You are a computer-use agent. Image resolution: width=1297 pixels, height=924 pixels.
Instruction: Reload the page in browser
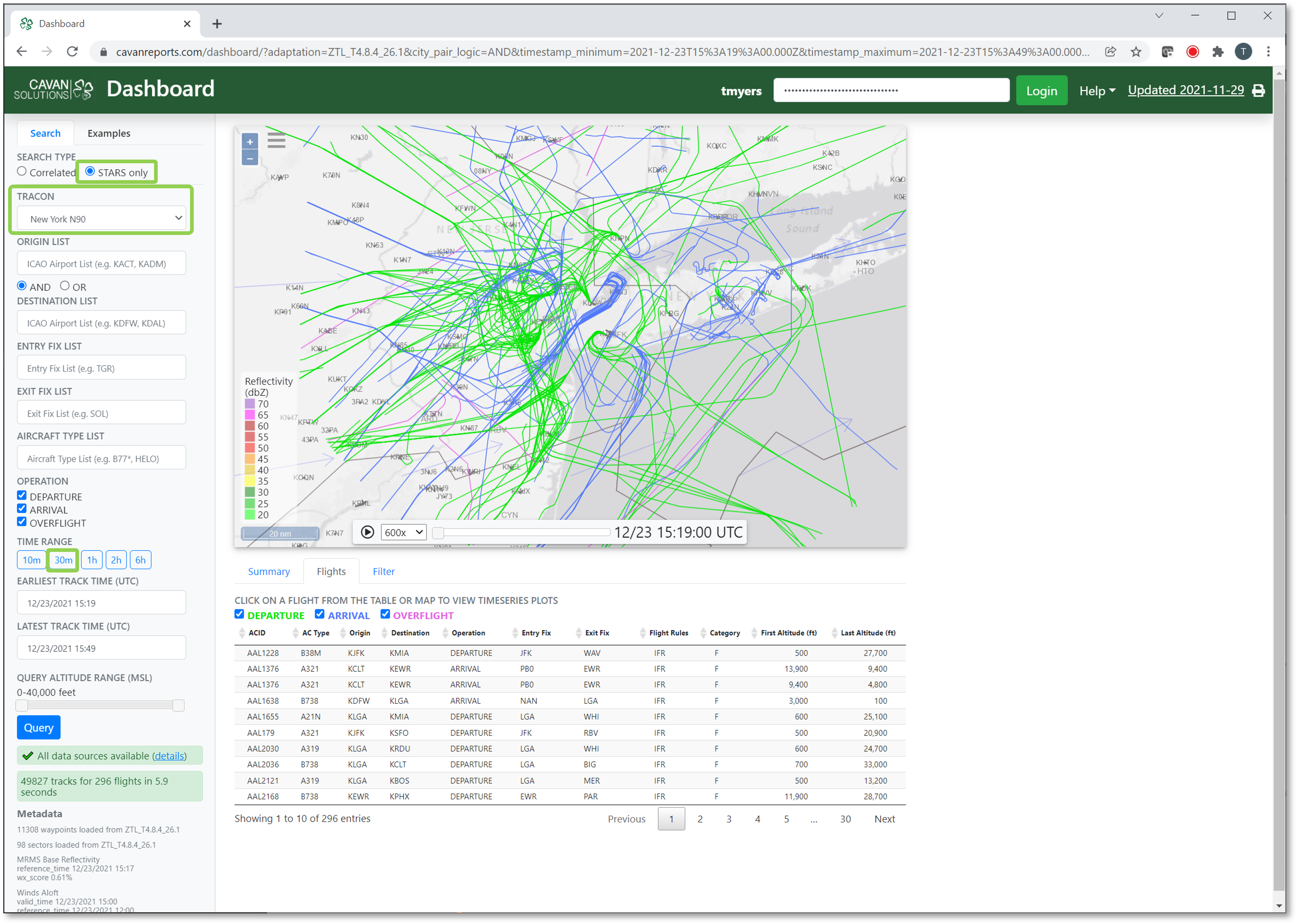tap(72, 52)
